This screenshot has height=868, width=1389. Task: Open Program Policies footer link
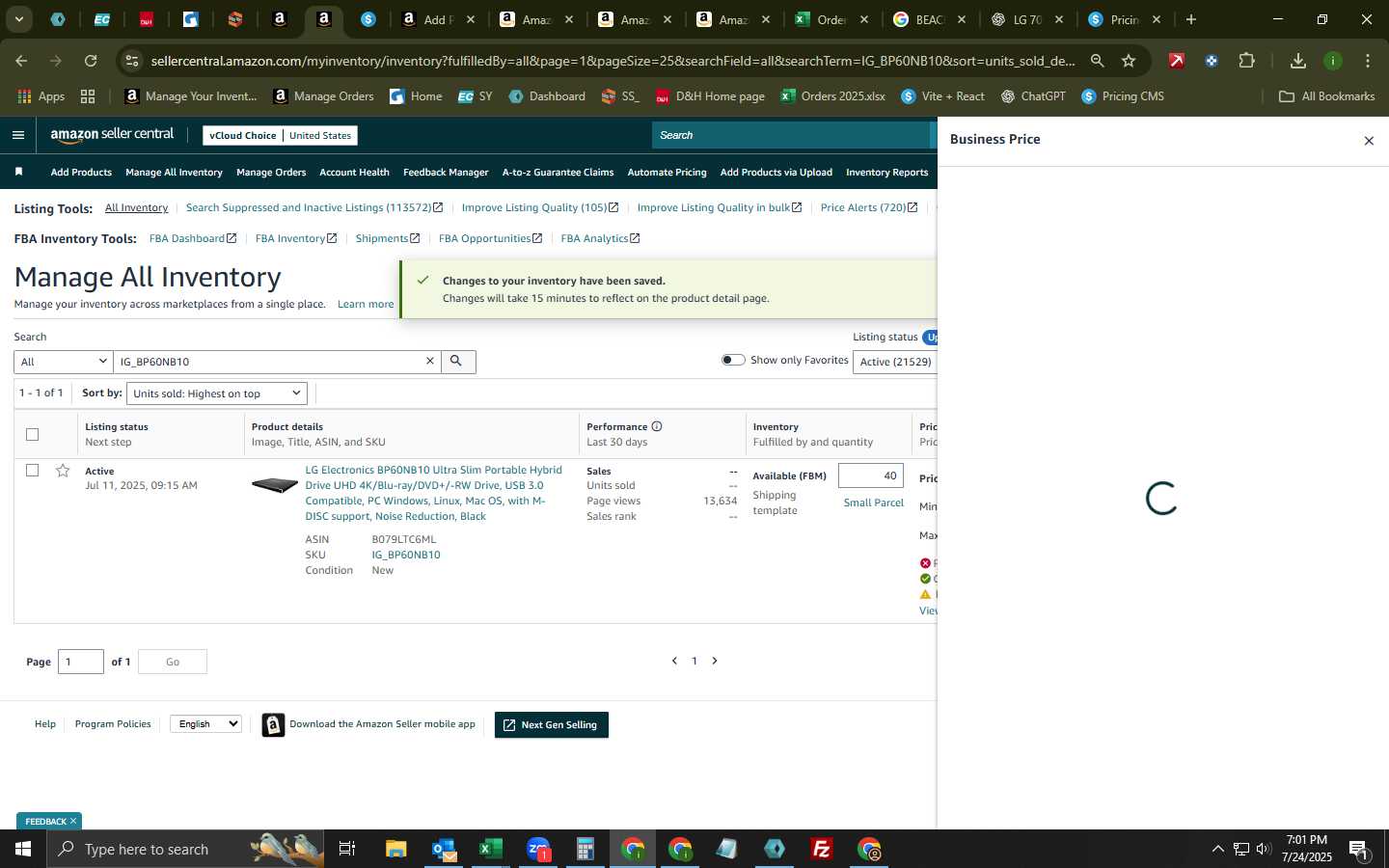[113, 724]
